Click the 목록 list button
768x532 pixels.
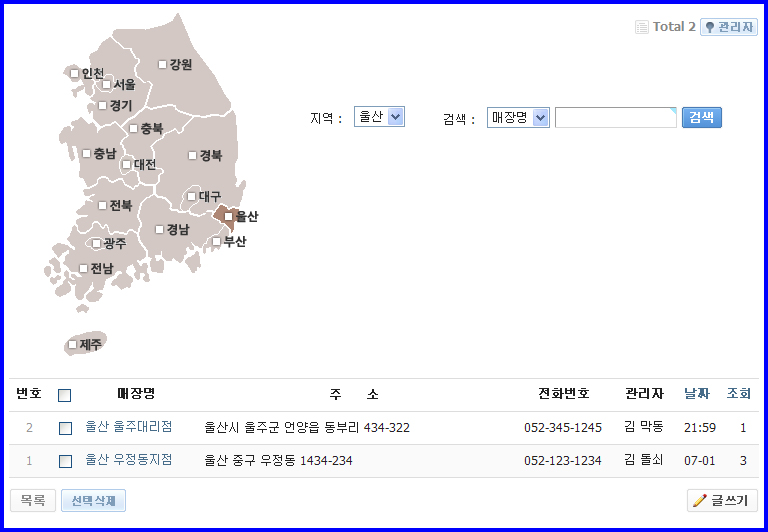(33, 500)
